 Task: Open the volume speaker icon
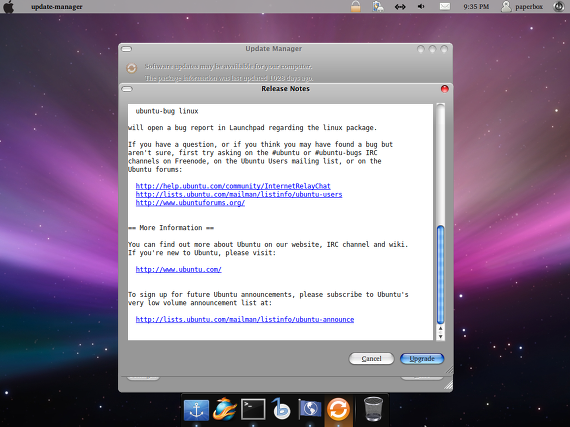tap(421, 6)
